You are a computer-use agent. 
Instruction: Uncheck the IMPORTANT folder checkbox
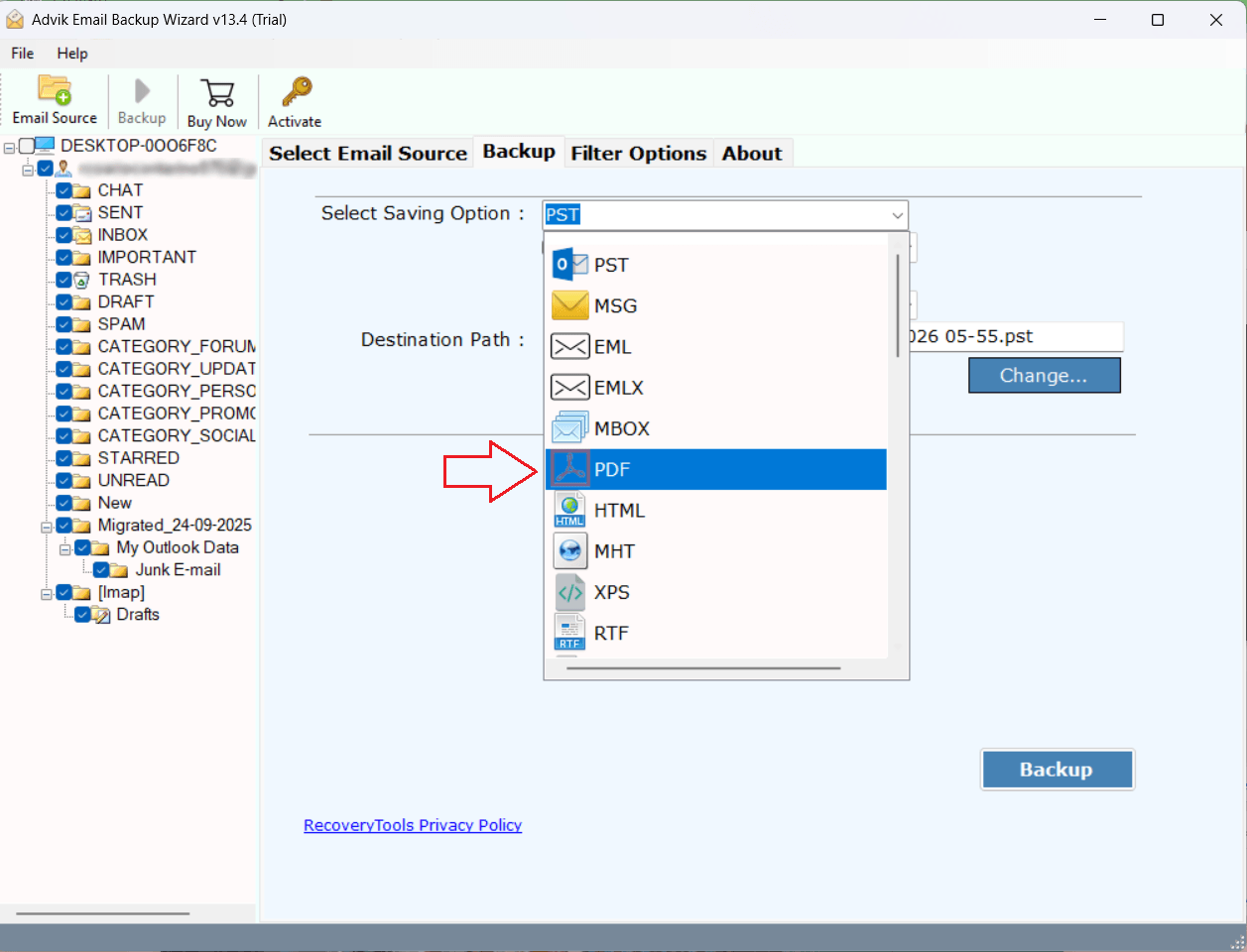[63, 257]
